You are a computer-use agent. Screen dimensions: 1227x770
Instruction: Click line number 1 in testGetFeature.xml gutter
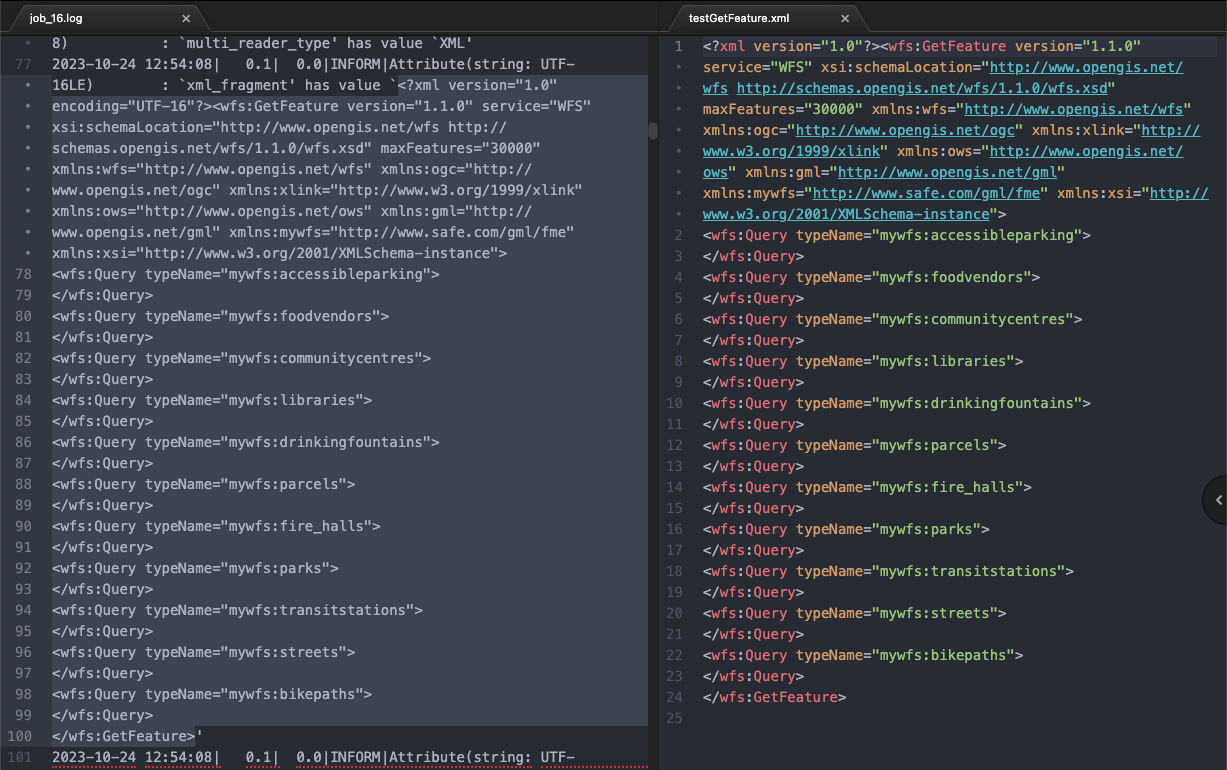[x=679, y=46]
